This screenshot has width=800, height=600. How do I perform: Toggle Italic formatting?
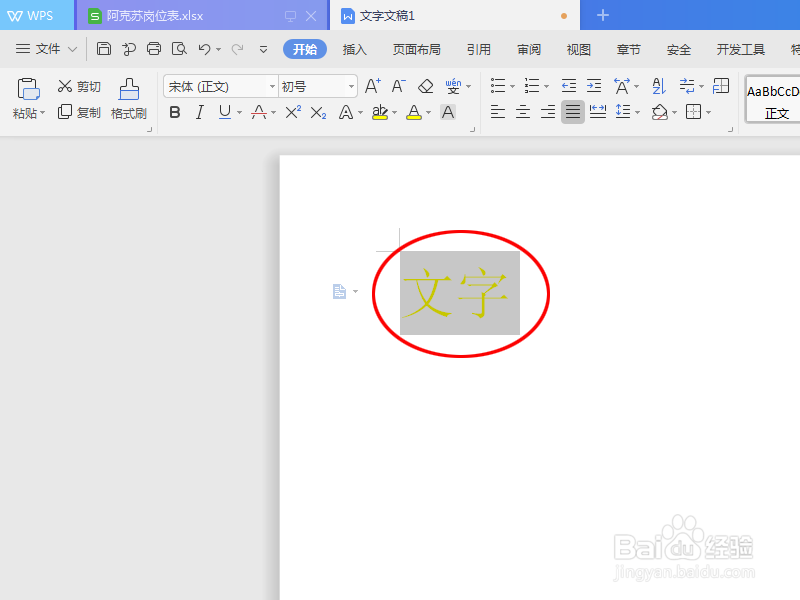[199, 112]
